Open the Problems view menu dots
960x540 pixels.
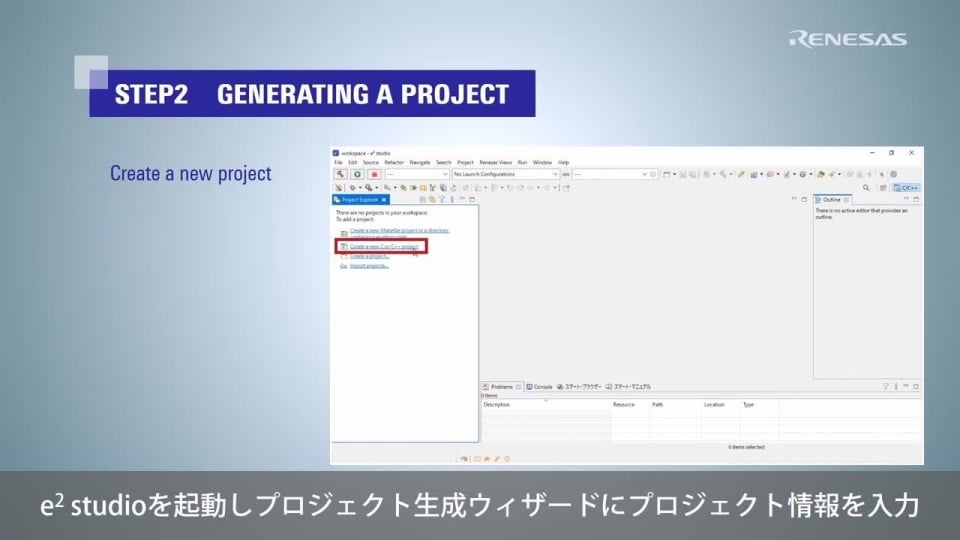click(x=896, y=386)
